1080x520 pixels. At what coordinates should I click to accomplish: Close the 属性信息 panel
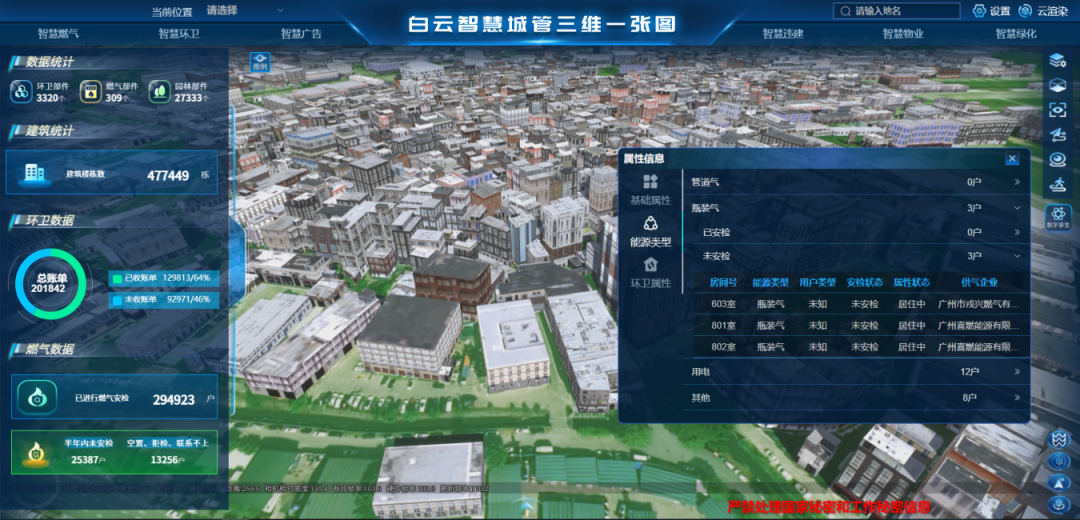[1012, 158]
